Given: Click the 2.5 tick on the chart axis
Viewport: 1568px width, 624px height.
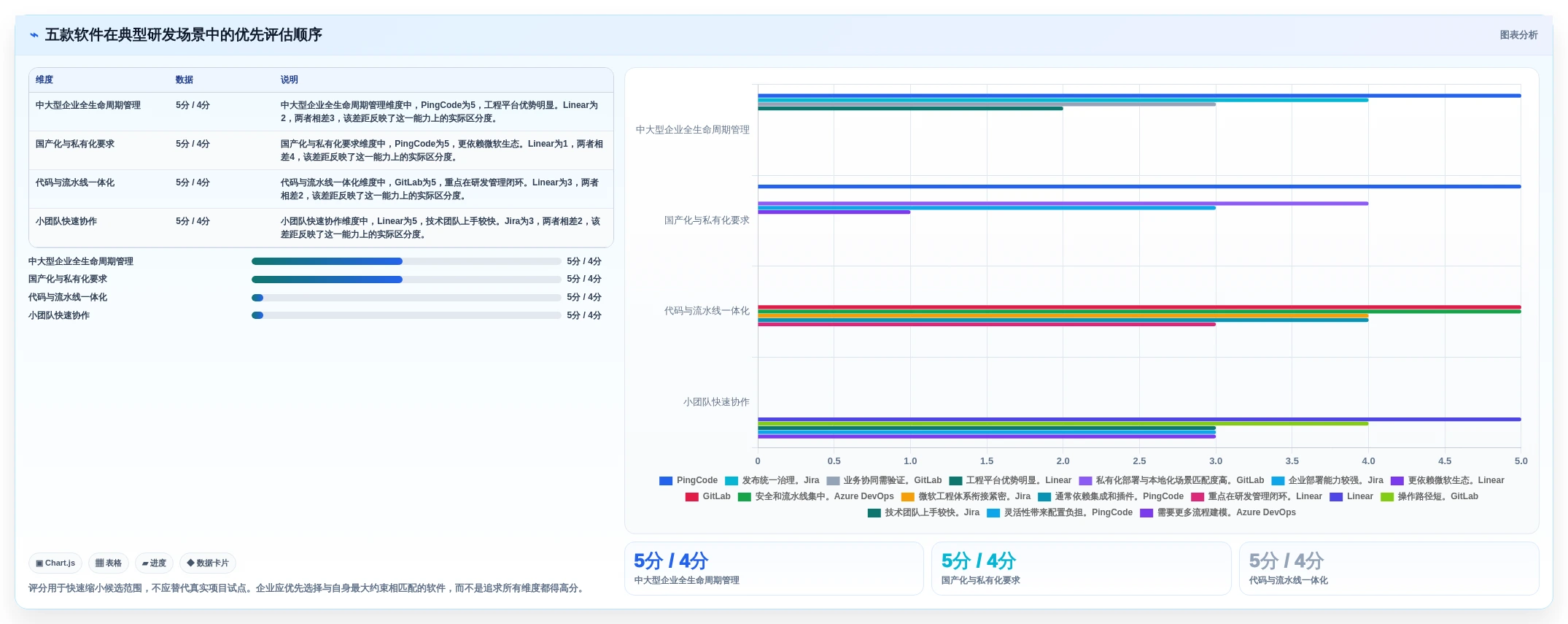Looking at the screenshot, I should (x=1139, y=461).
